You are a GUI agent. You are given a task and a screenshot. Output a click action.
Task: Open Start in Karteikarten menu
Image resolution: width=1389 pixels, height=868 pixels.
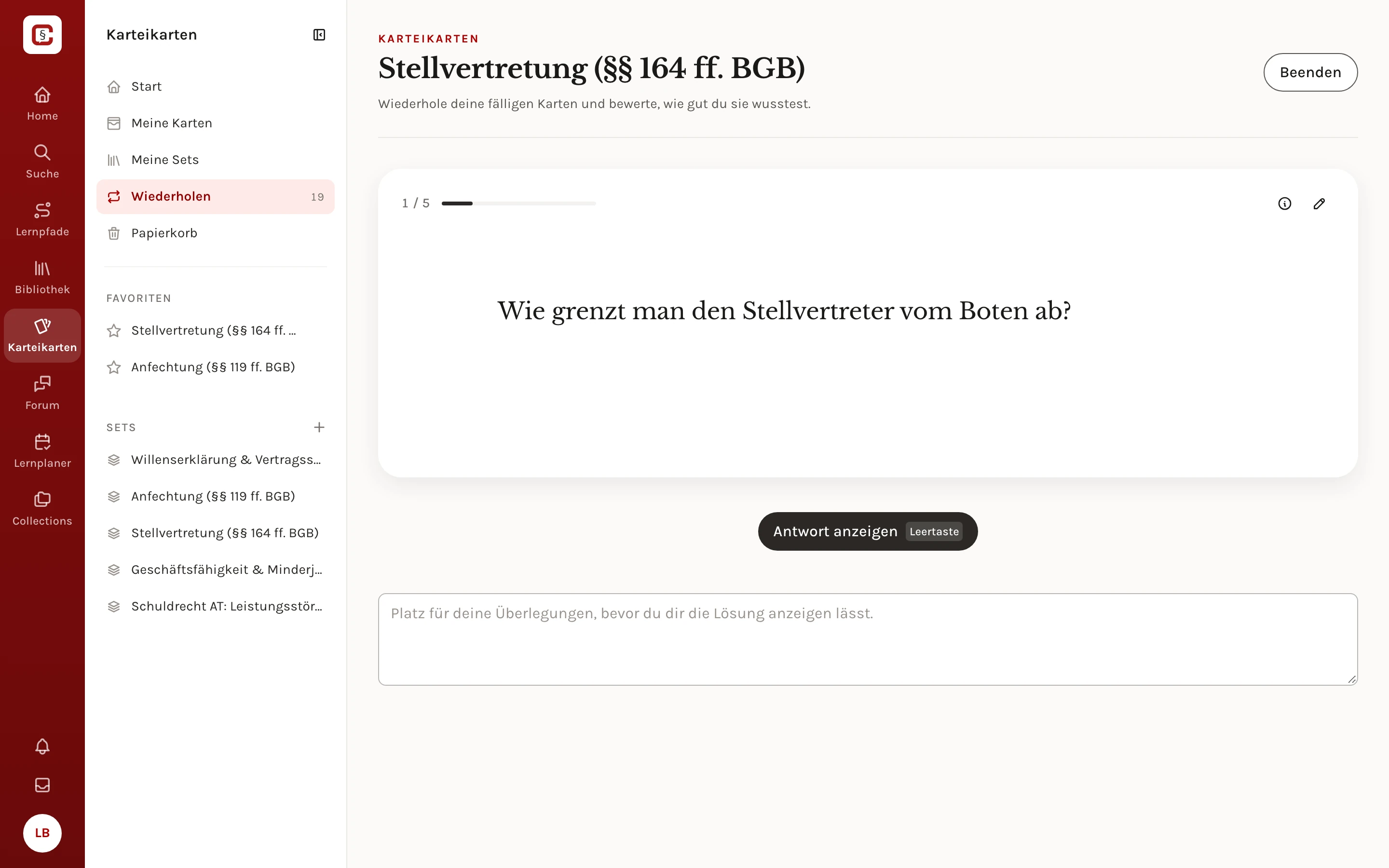click(215, 87)
